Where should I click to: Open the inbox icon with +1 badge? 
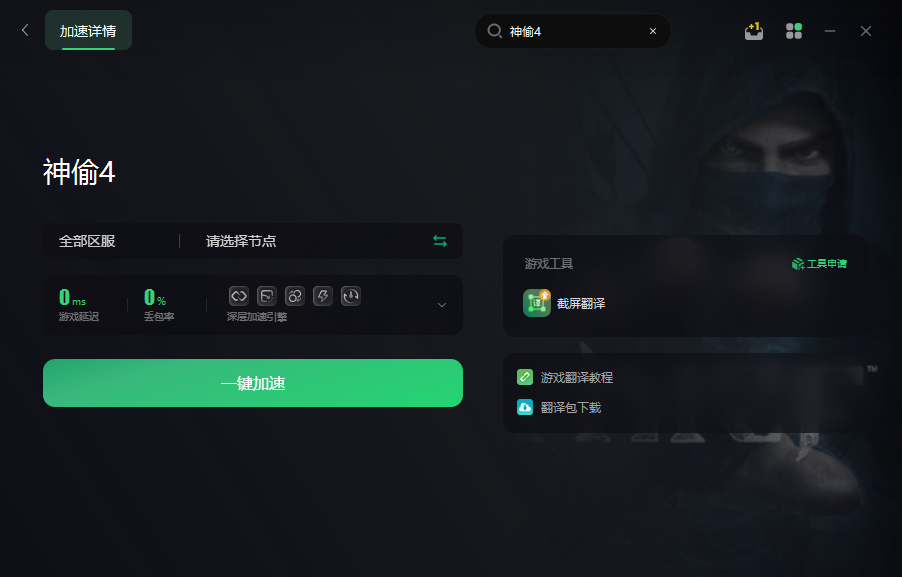pyautogui.click(x=754, y=31)
